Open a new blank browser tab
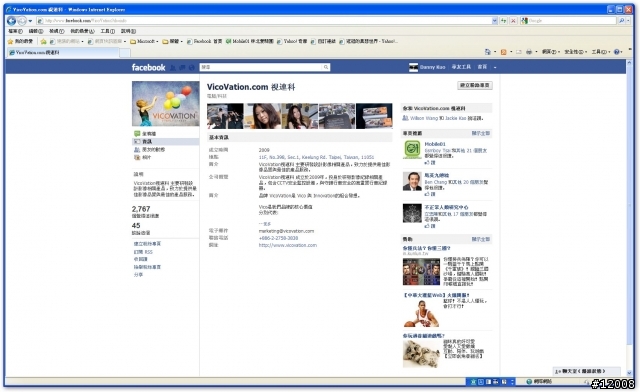640x392 pixels. click(125, 53)
